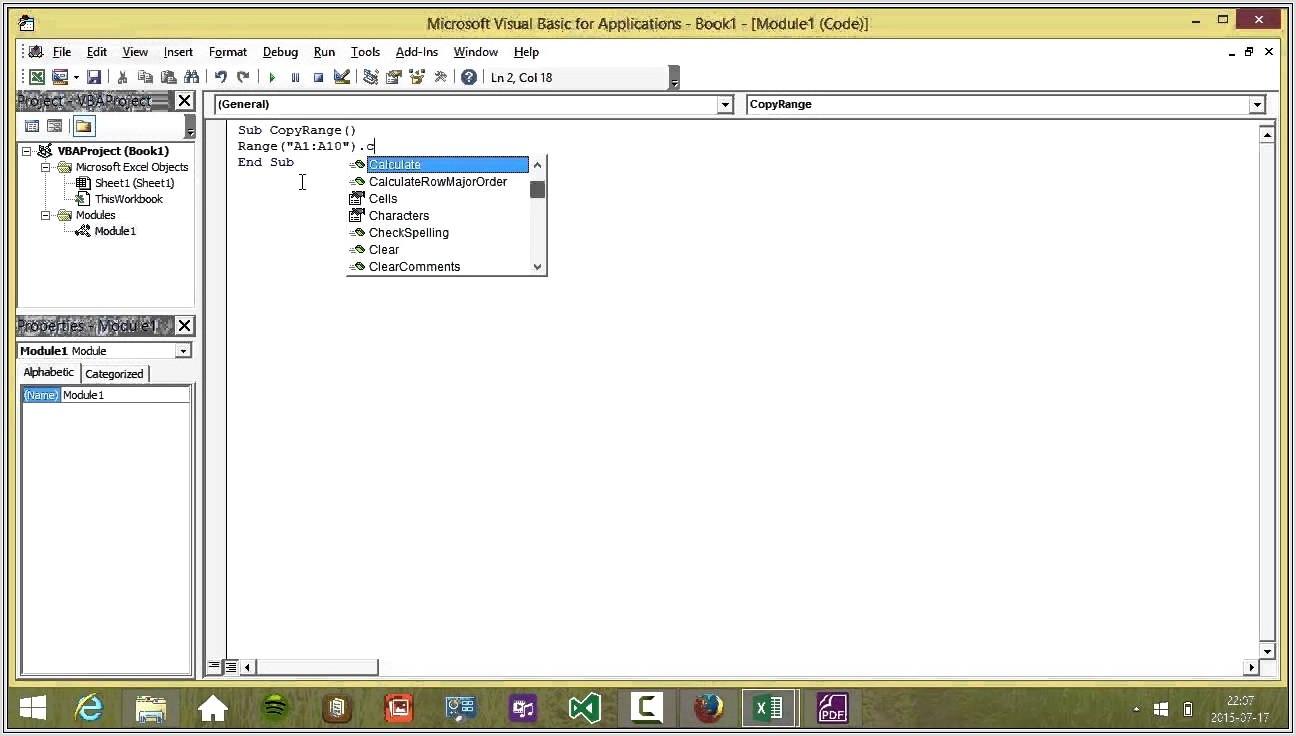Open the CopyRange procedure dropdown
Image resolution: width=1296 pixels, height=736 pixels.
point(1257,104)
